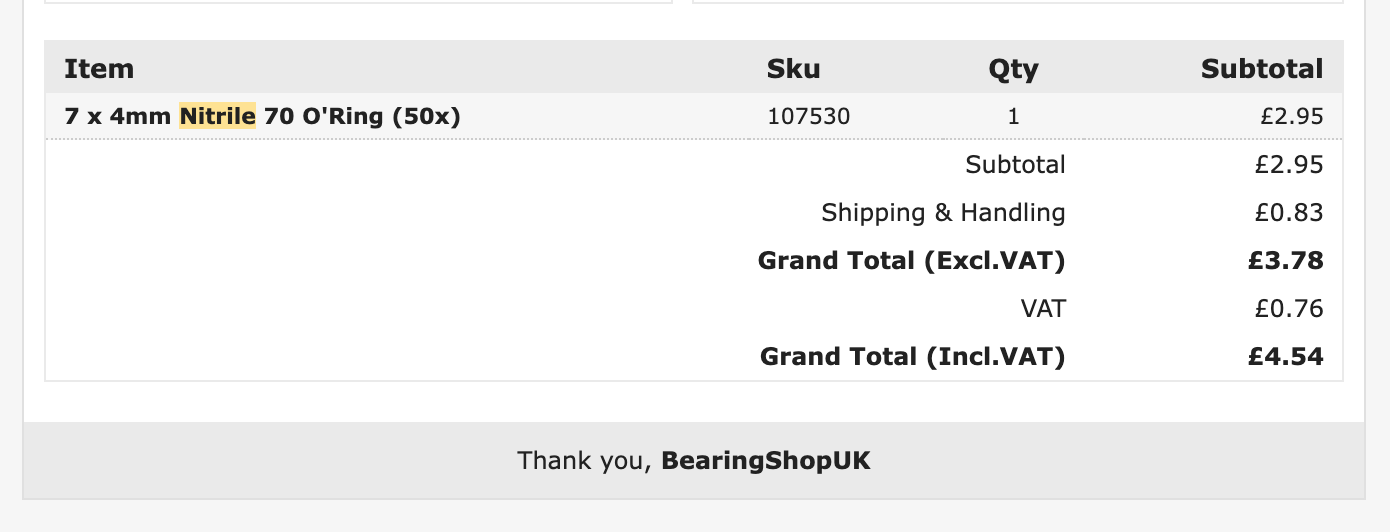Click the quantity value 1
The image size is (1390, 532).
(x=1013, y=116)
